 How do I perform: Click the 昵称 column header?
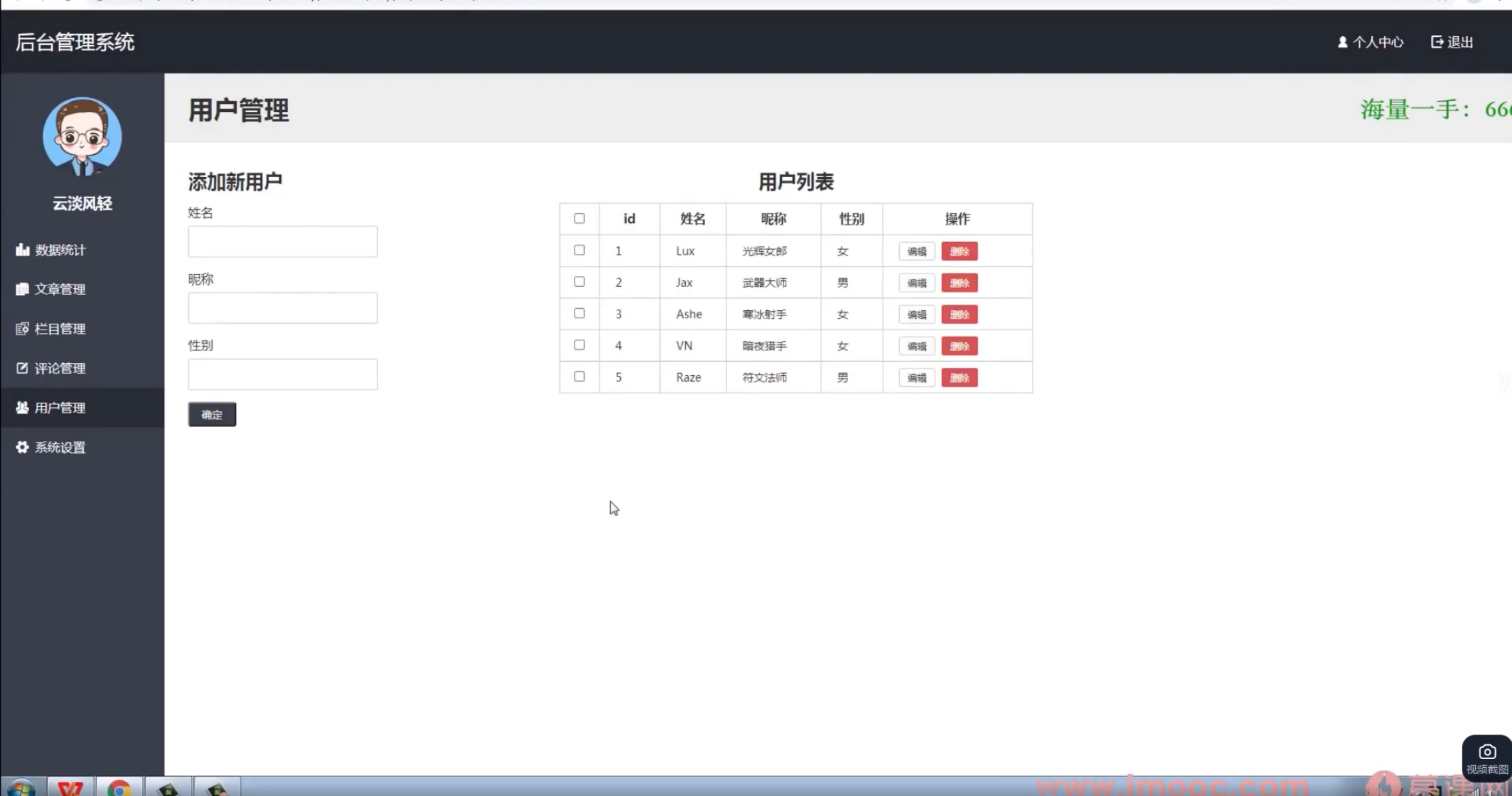pyautogui.click(x=773, y=218)
